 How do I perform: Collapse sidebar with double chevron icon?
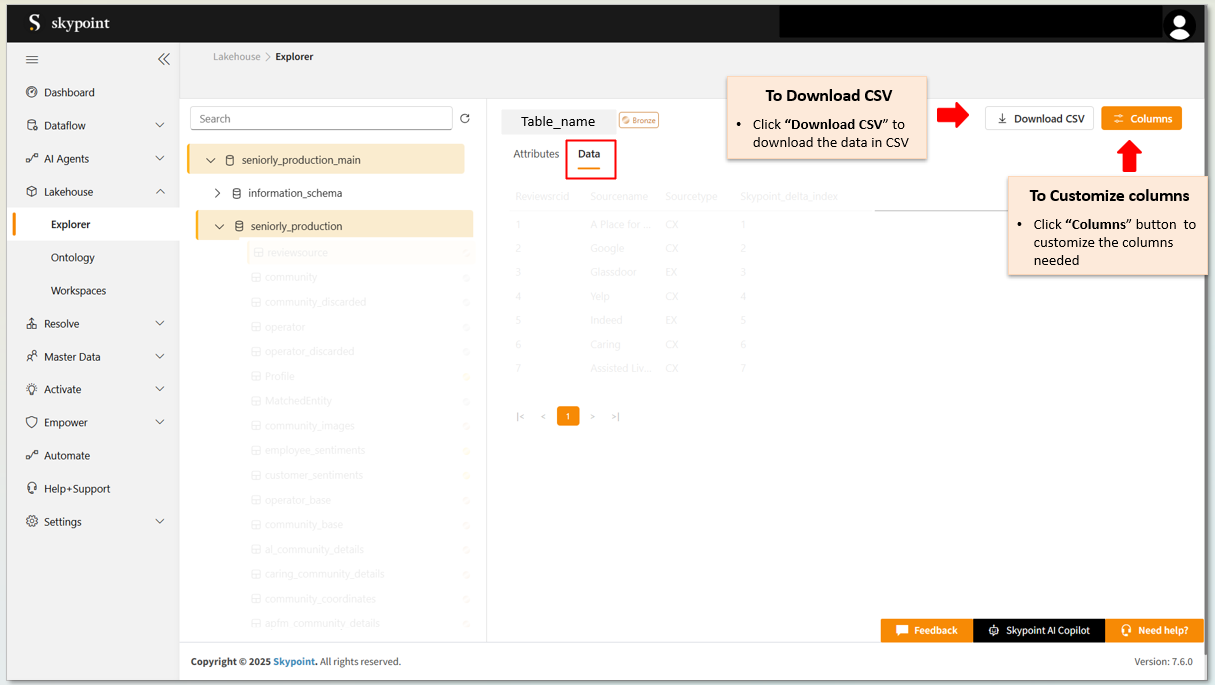164,60
